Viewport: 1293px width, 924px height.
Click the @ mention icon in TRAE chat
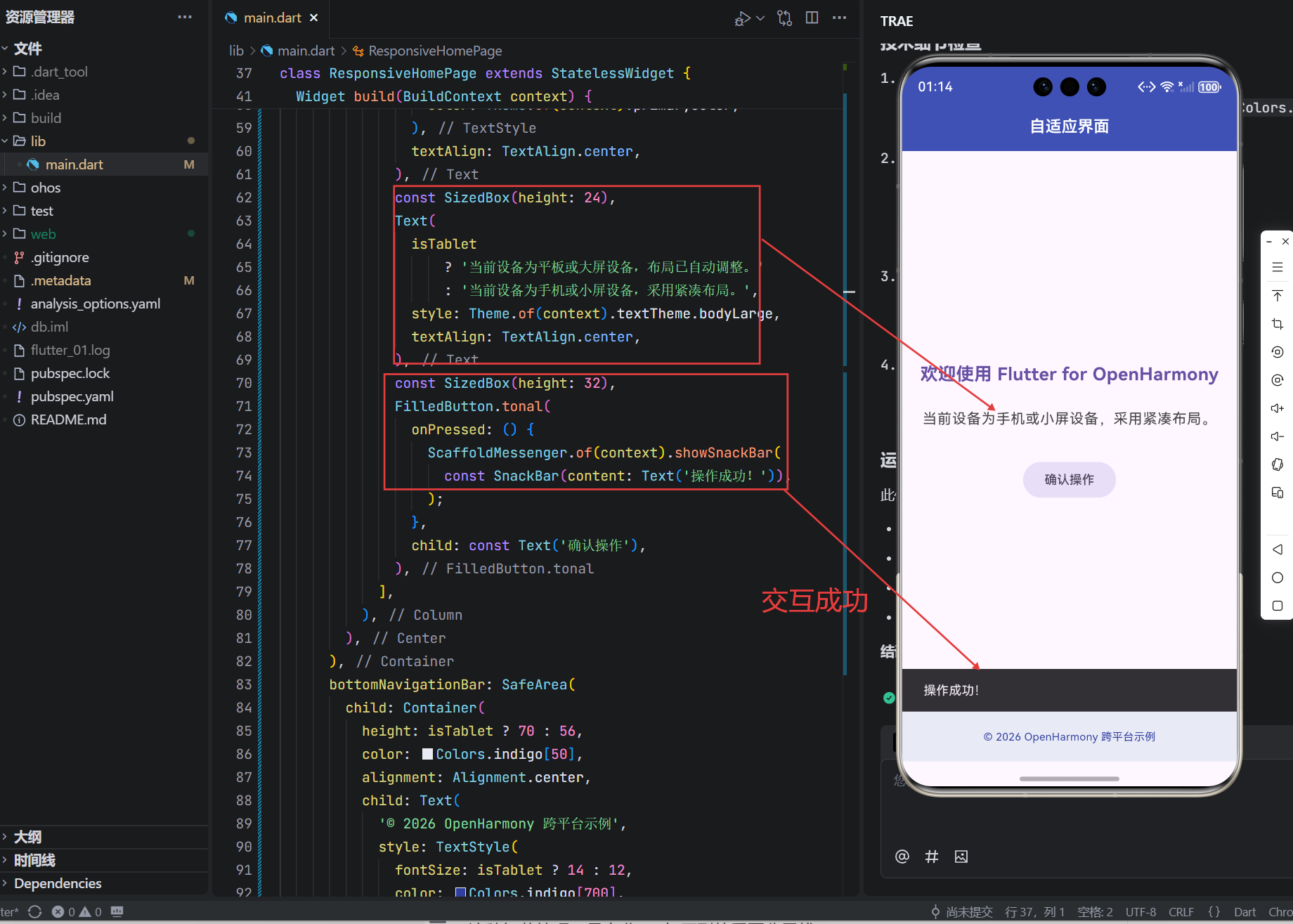click(902, 856)
